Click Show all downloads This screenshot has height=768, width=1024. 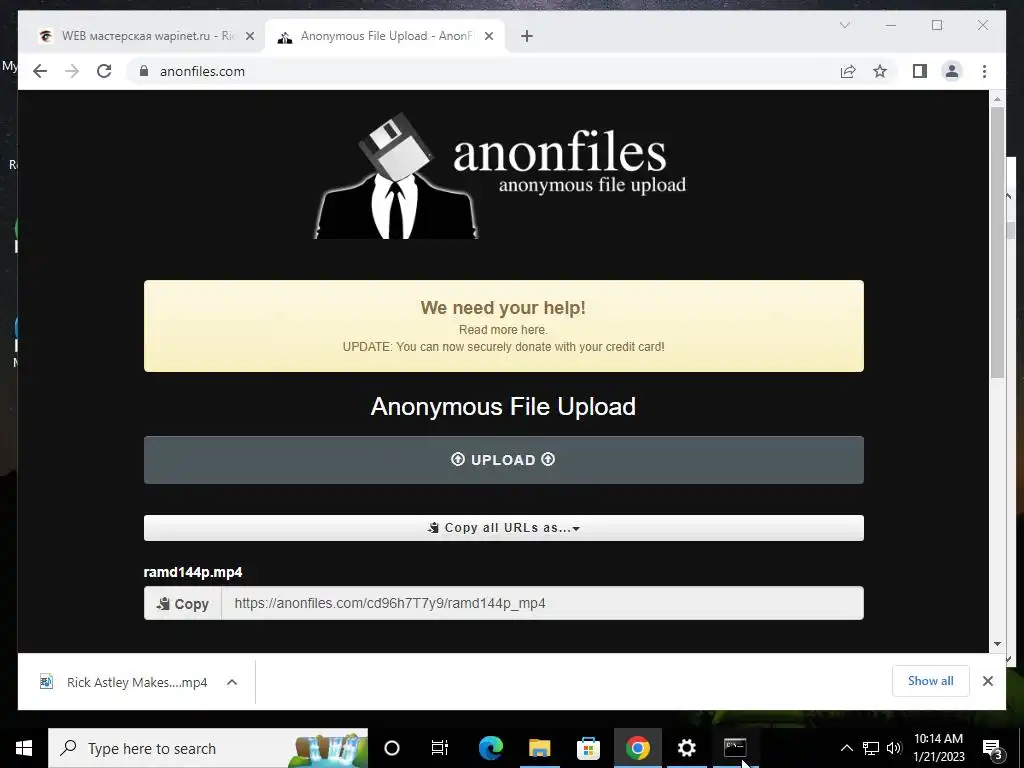pos(931,681)
